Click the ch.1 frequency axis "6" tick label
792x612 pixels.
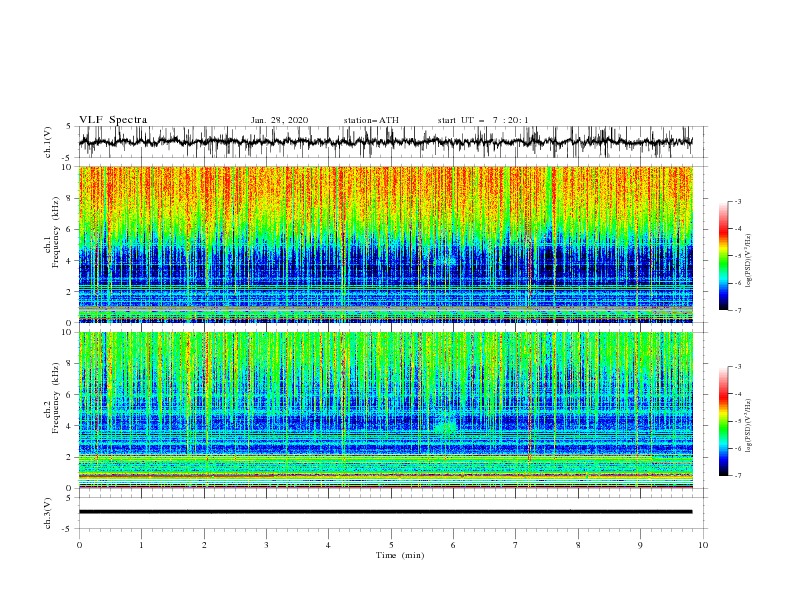click(70, 229)
